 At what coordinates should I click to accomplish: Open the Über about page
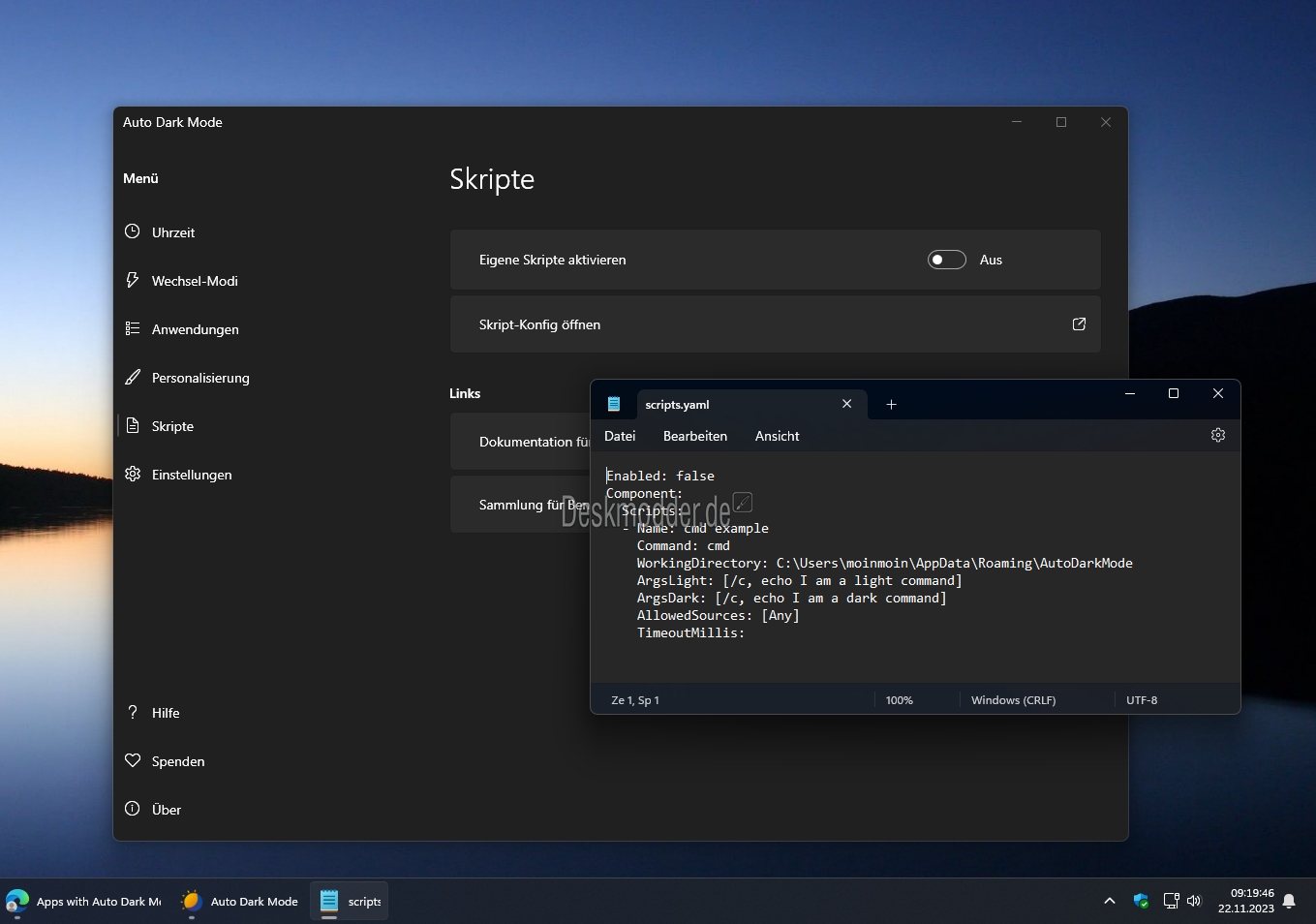(153, 810)
